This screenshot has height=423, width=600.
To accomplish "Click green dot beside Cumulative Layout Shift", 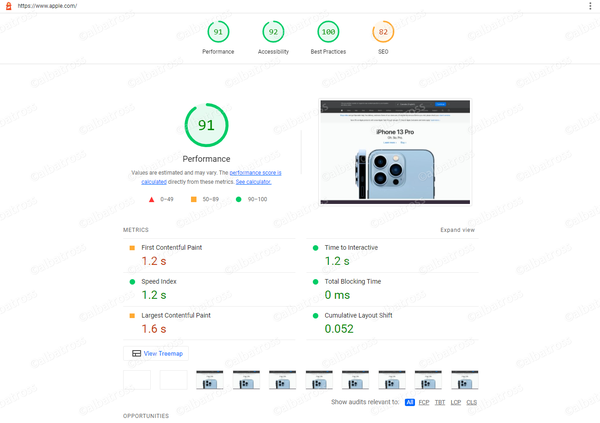I will 315,316.
